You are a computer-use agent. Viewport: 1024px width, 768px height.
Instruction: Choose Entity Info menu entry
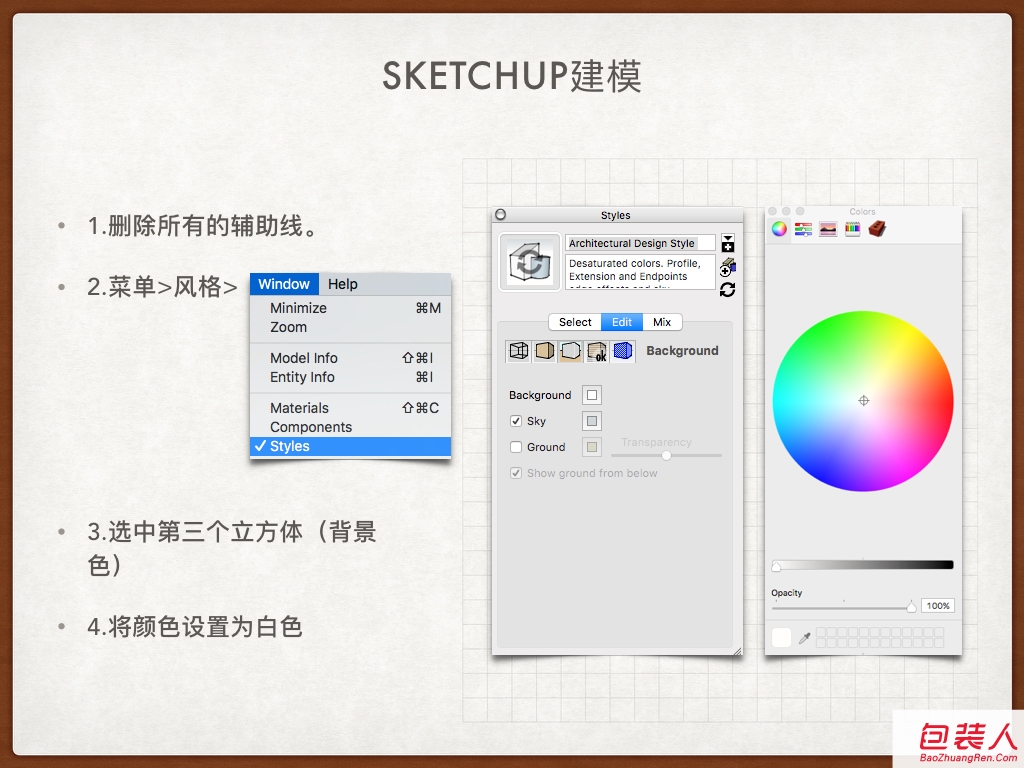click(351, 377)
